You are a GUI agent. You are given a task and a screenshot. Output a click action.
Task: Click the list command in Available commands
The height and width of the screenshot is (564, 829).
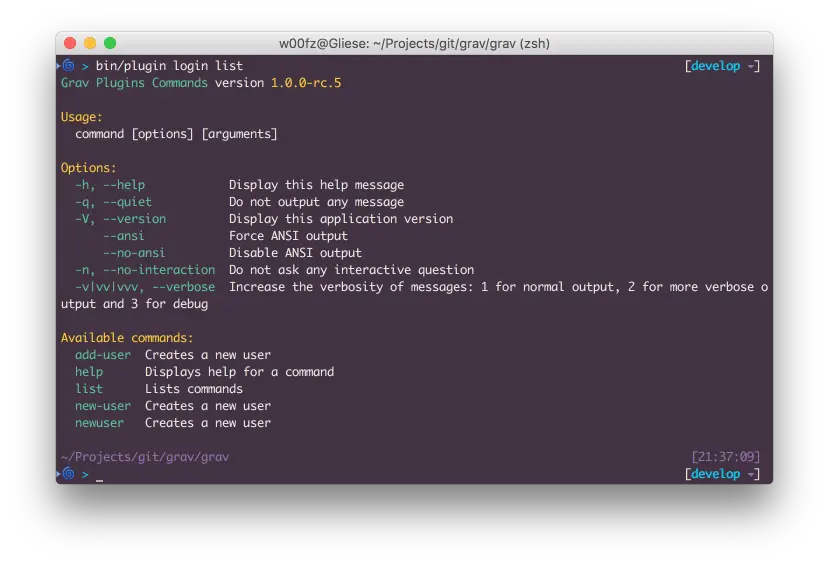coord(89,389)
